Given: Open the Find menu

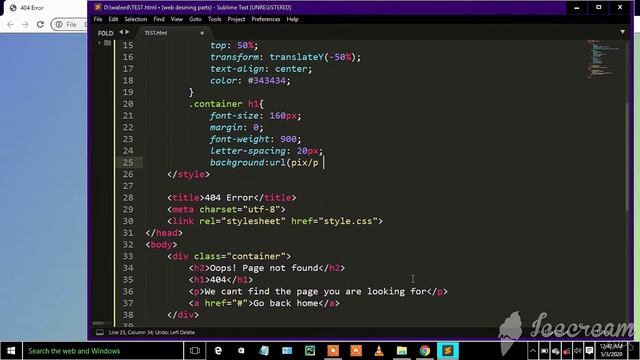Looking at the screenshot, I should pyautogui.click(x=159, y=19).
